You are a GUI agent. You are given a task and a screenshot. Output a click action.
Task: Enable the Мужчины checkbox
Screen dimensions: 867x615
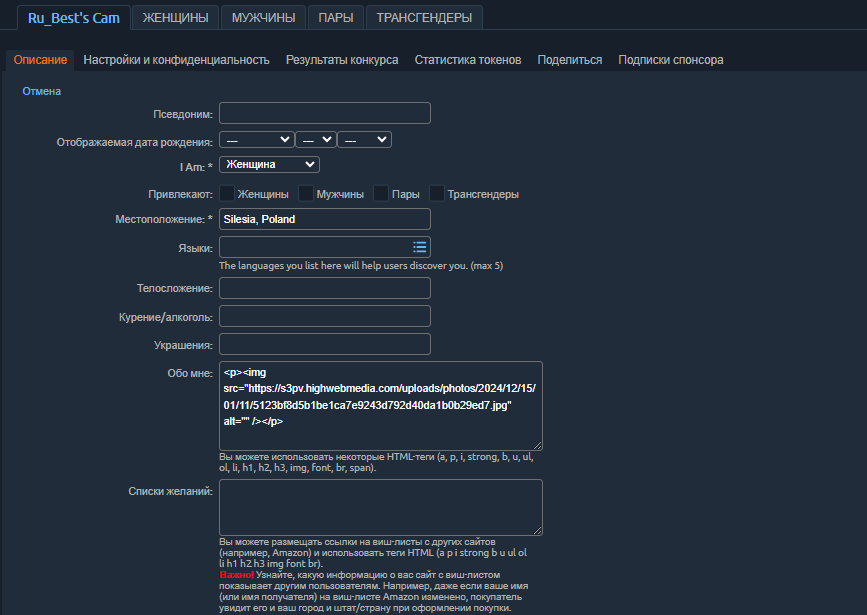click(304, 193)
